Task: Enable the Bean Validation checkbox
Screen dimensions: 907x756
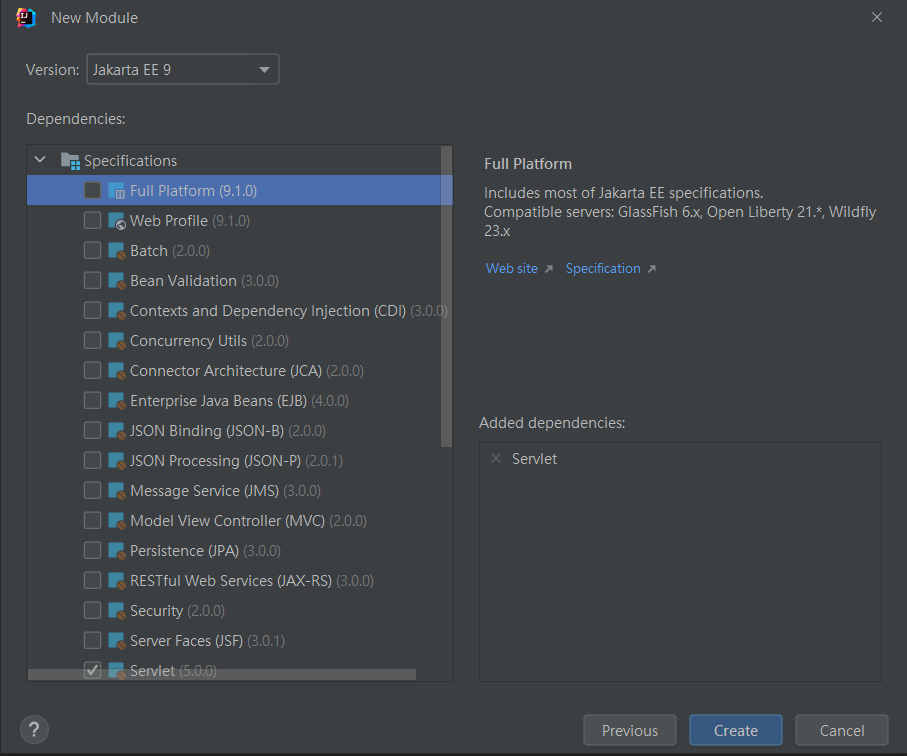Action: coord(93,281)
